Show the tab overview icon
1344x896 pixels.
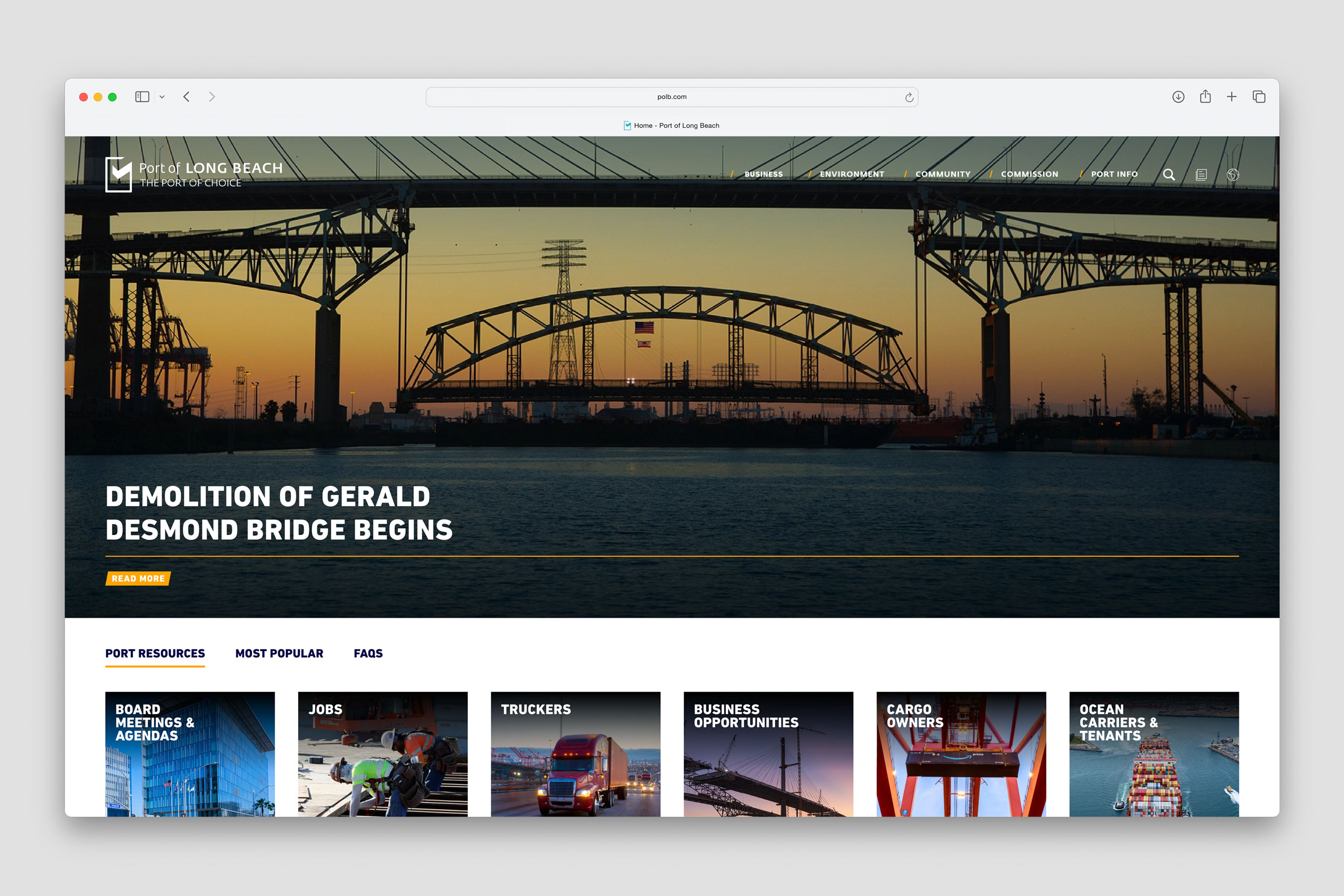coord(1259,97)
